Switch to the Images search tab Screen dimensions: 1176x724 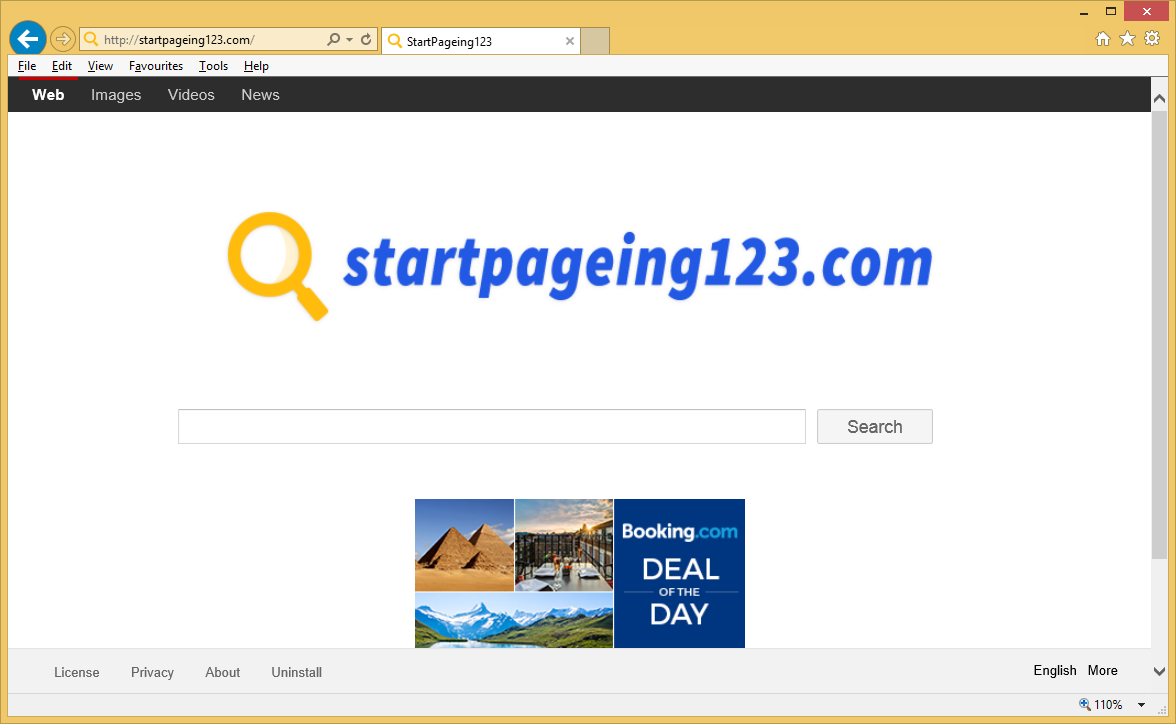click(116, 95)
